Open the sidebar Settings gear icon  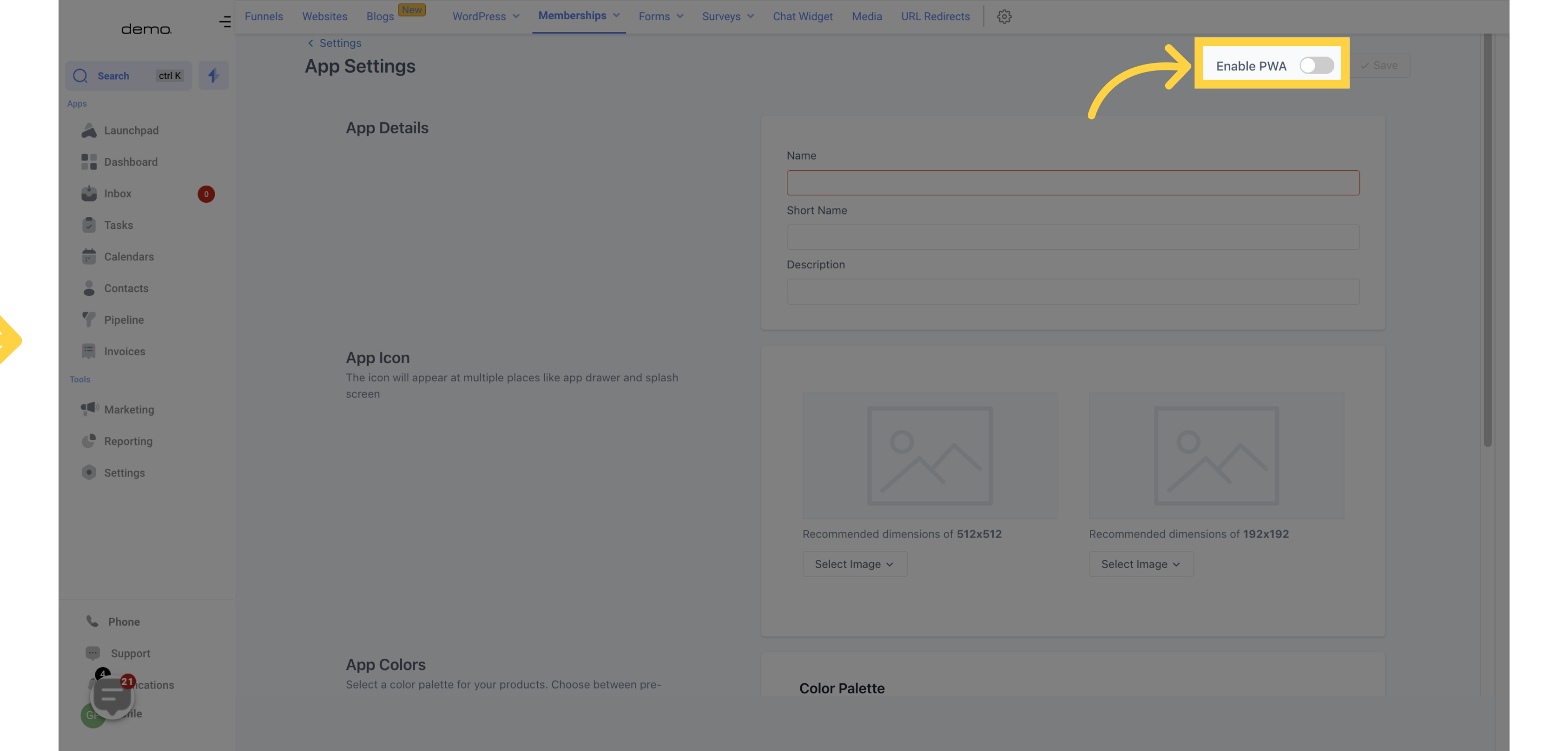(x=89, y=472)
